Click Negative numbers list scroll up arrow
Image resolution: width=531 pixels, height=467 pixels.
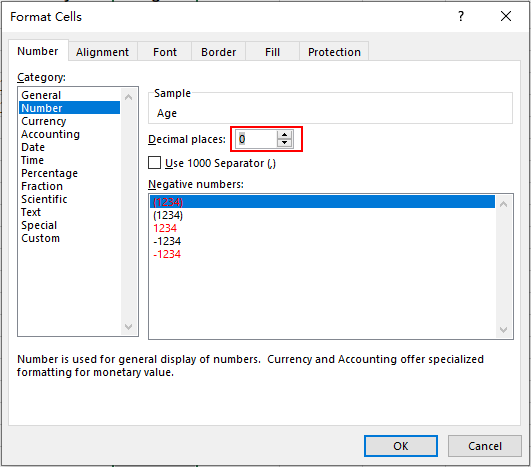504,204
